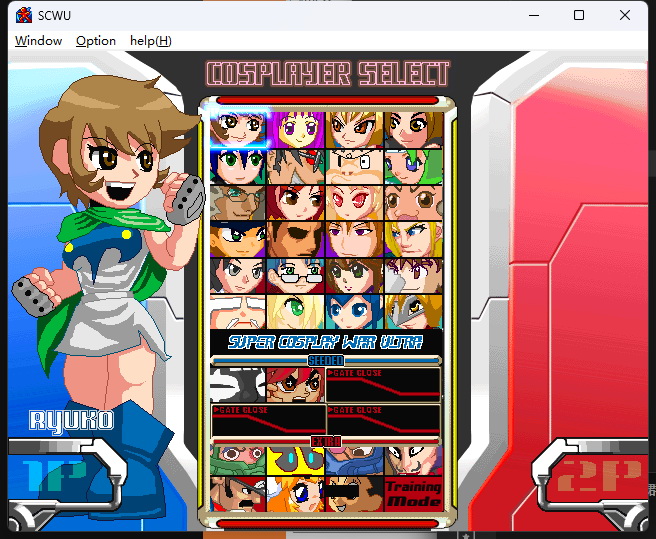Select the pink-eyed blonde character portrait
656x539 pixels.
click(x=354, y=203)
